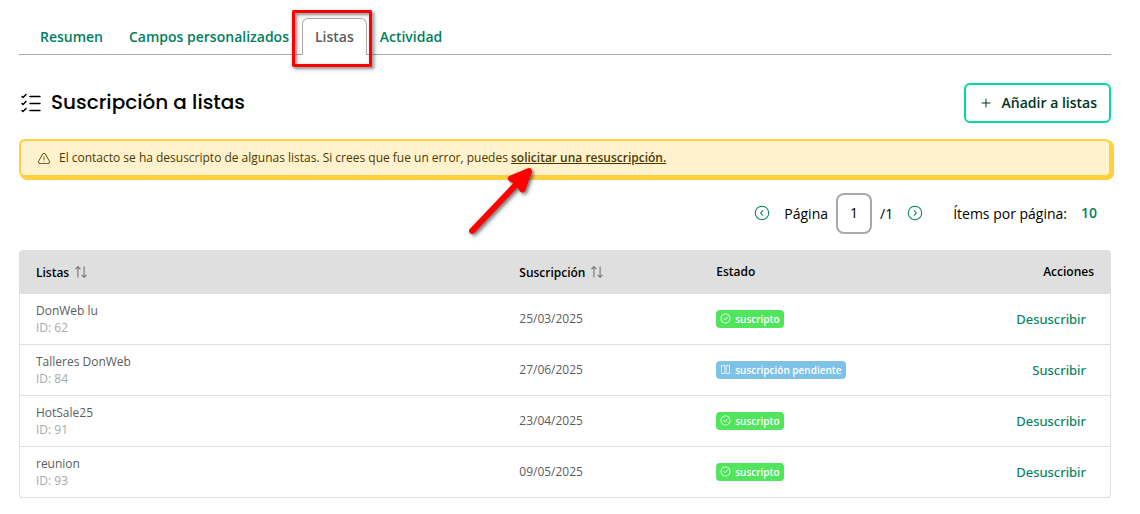Click the suscripto badge for DonWeb lu

point(749,320)
